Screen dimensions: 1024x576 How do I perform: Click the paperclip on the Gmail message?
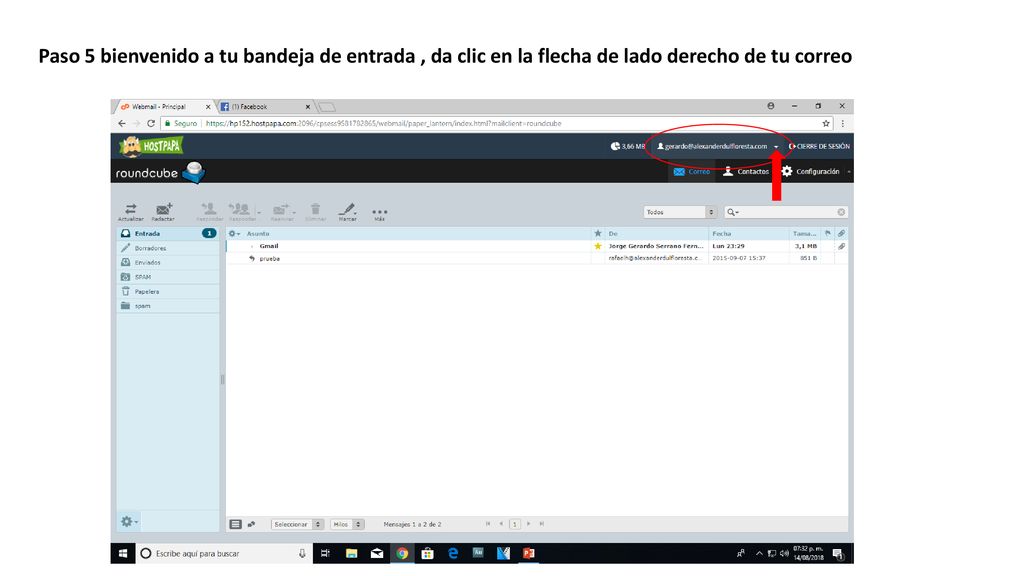tap(842, 246)
